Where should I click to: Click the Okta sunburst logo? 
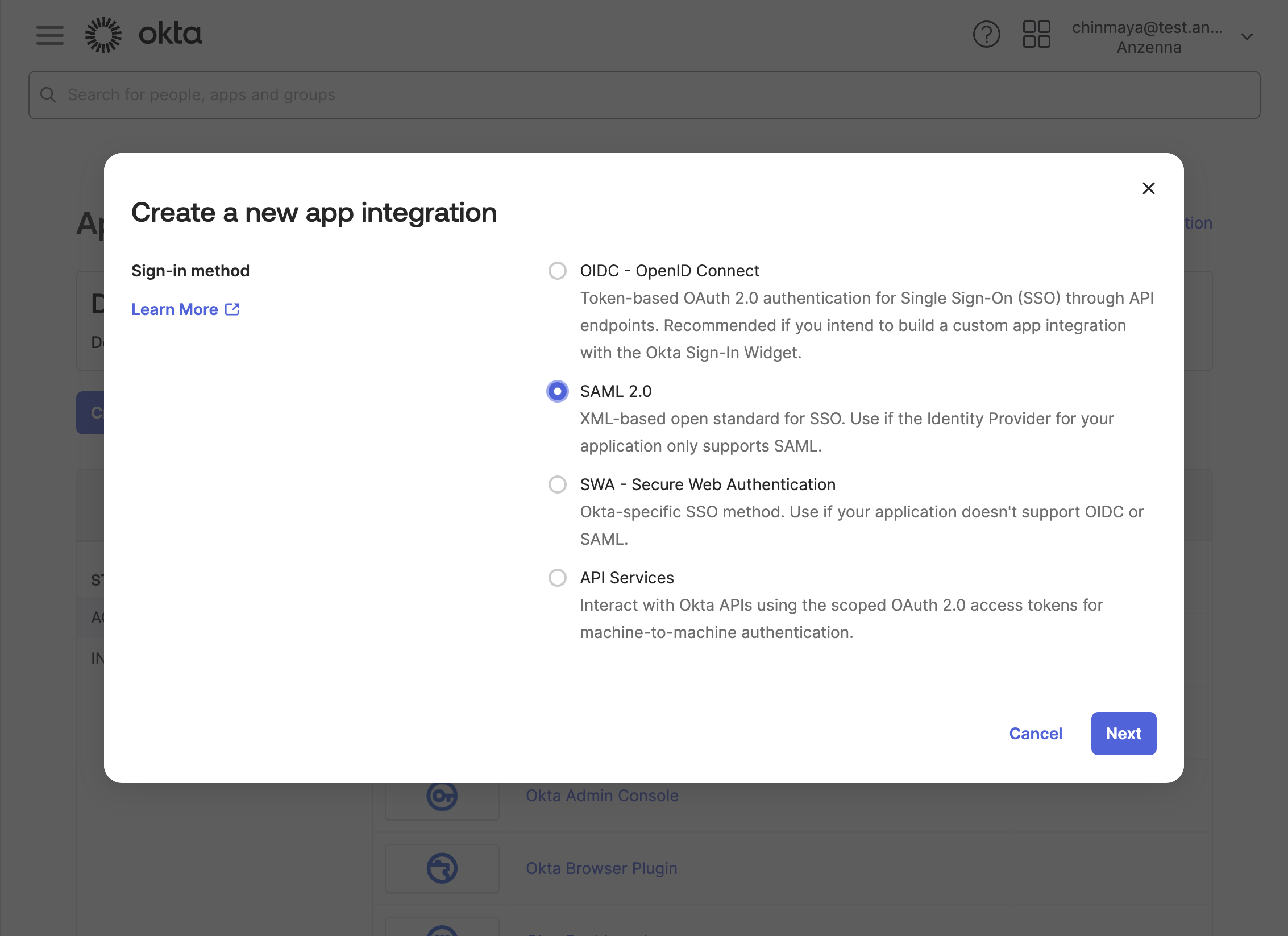[x=103, y=35]
